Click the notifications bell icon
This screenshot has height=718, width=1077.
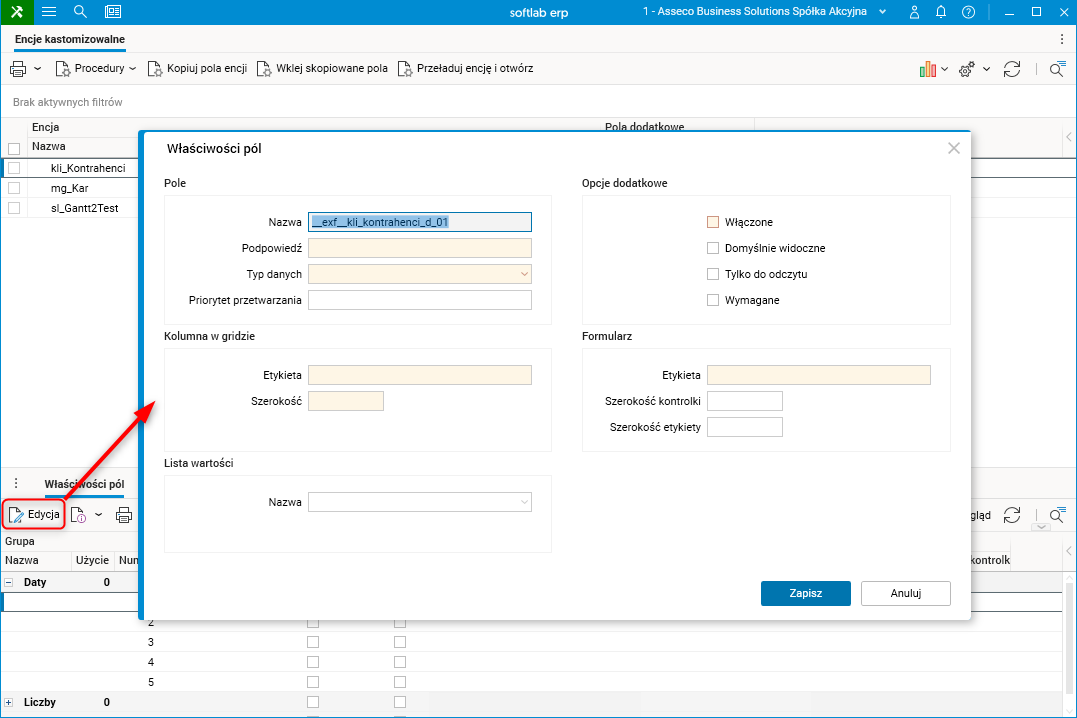(x=941, y=12)
